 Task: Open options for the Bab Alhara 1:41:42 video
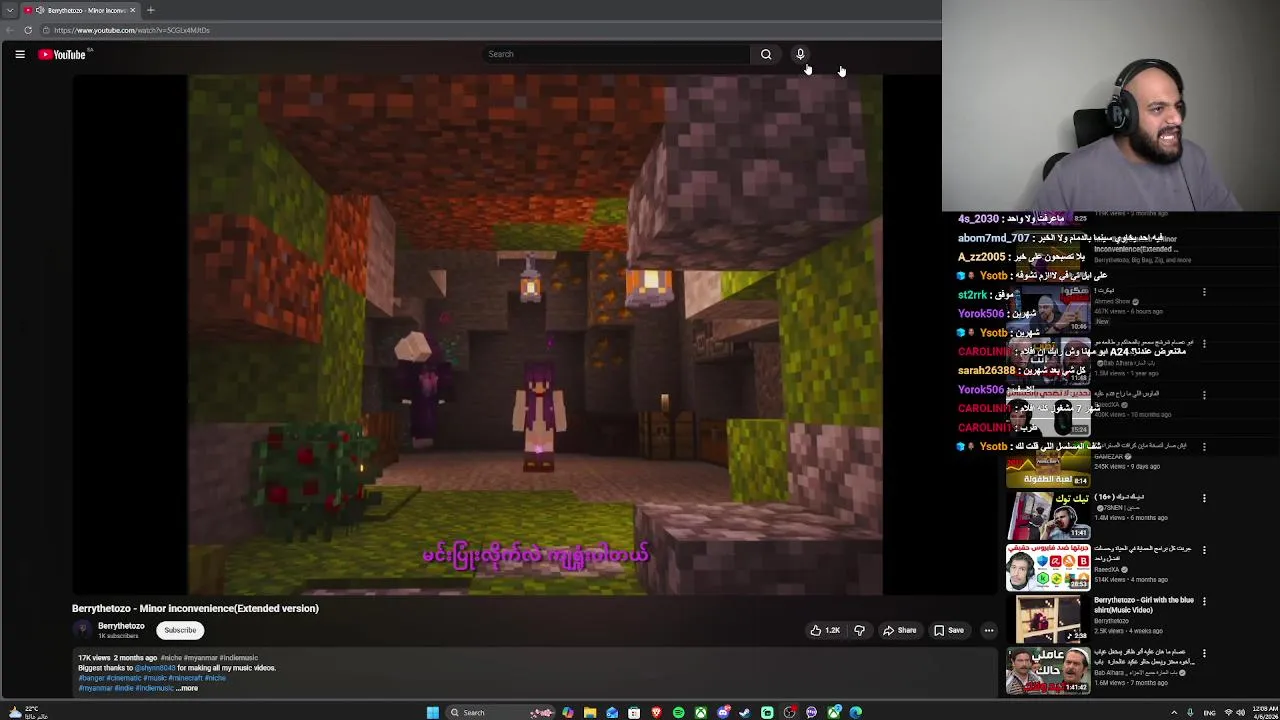1204,653
